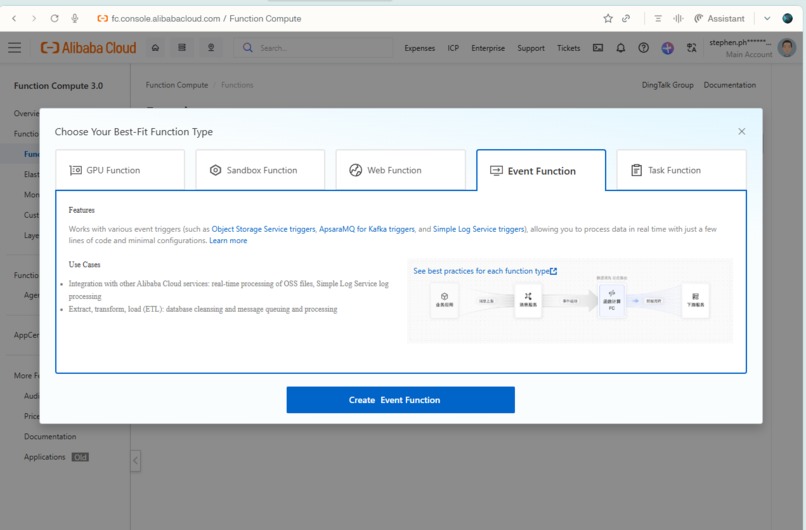806x530 pixels.
Task: Open the help question mark icon
Action: 644,48
